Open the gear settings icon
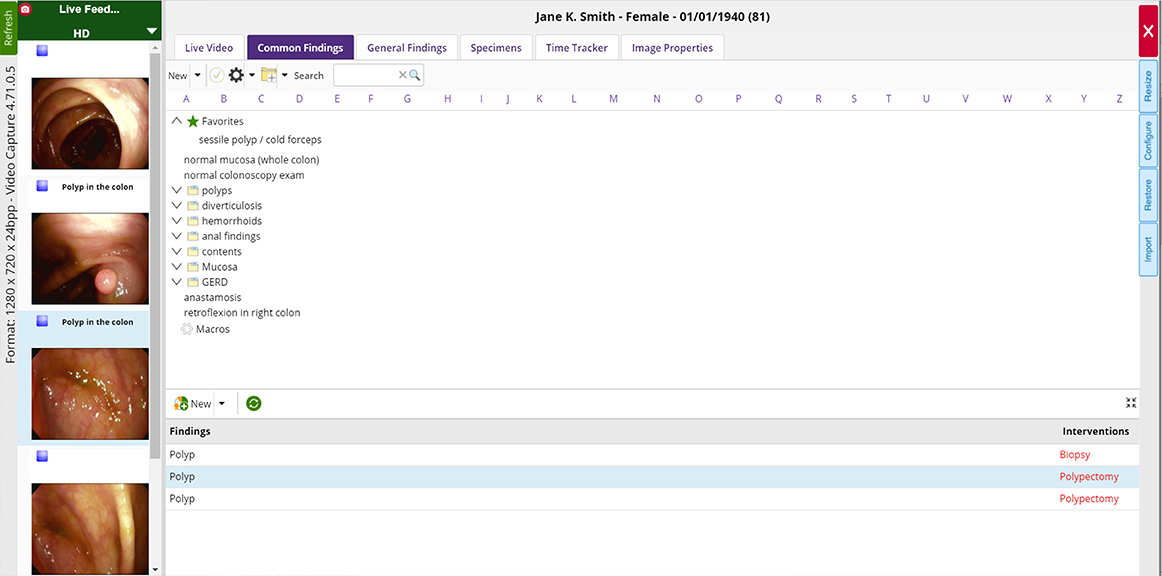 click(237, 75)
